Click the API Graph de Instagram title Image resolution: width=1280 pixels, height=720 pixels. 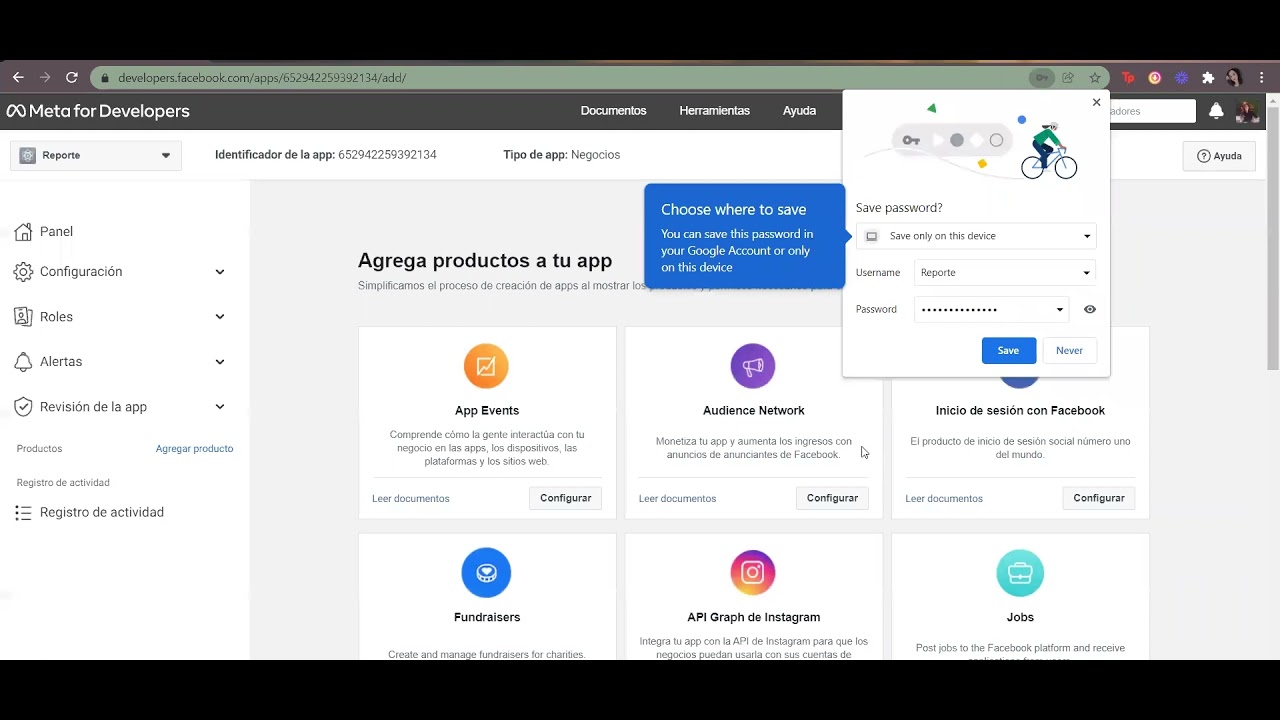pyautogui.click(x=753, y=618)
